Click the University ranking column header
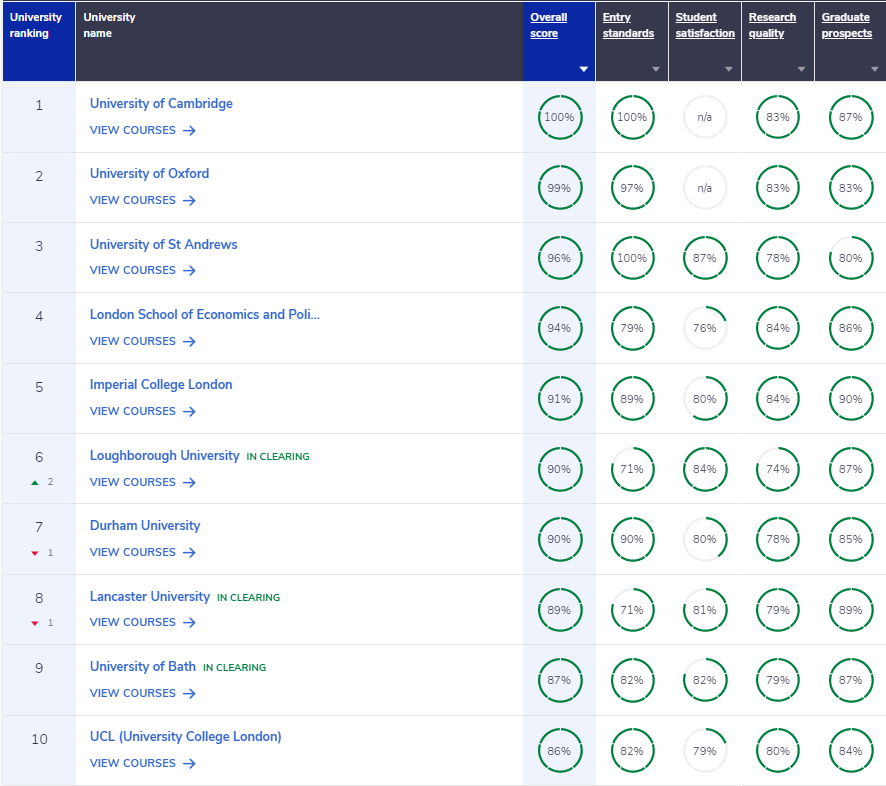 click(39, 41)
